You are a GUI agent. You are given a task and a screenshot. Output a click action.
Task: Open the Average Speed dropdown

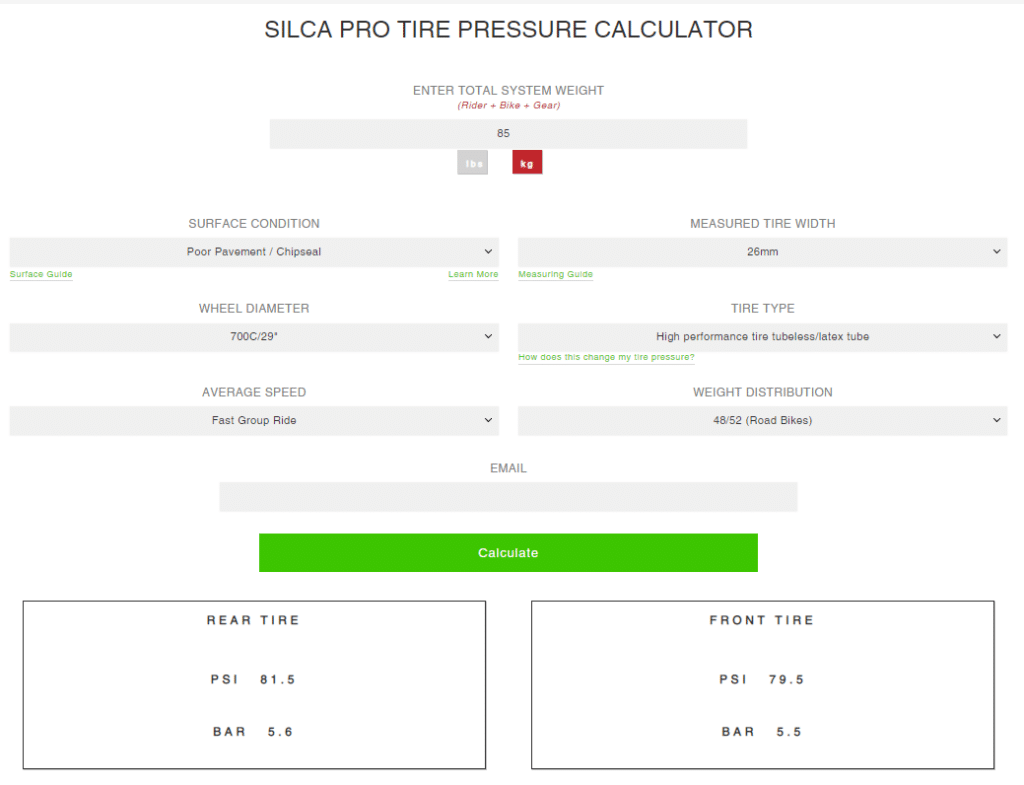pyautogui.click(x=254, y=421)
